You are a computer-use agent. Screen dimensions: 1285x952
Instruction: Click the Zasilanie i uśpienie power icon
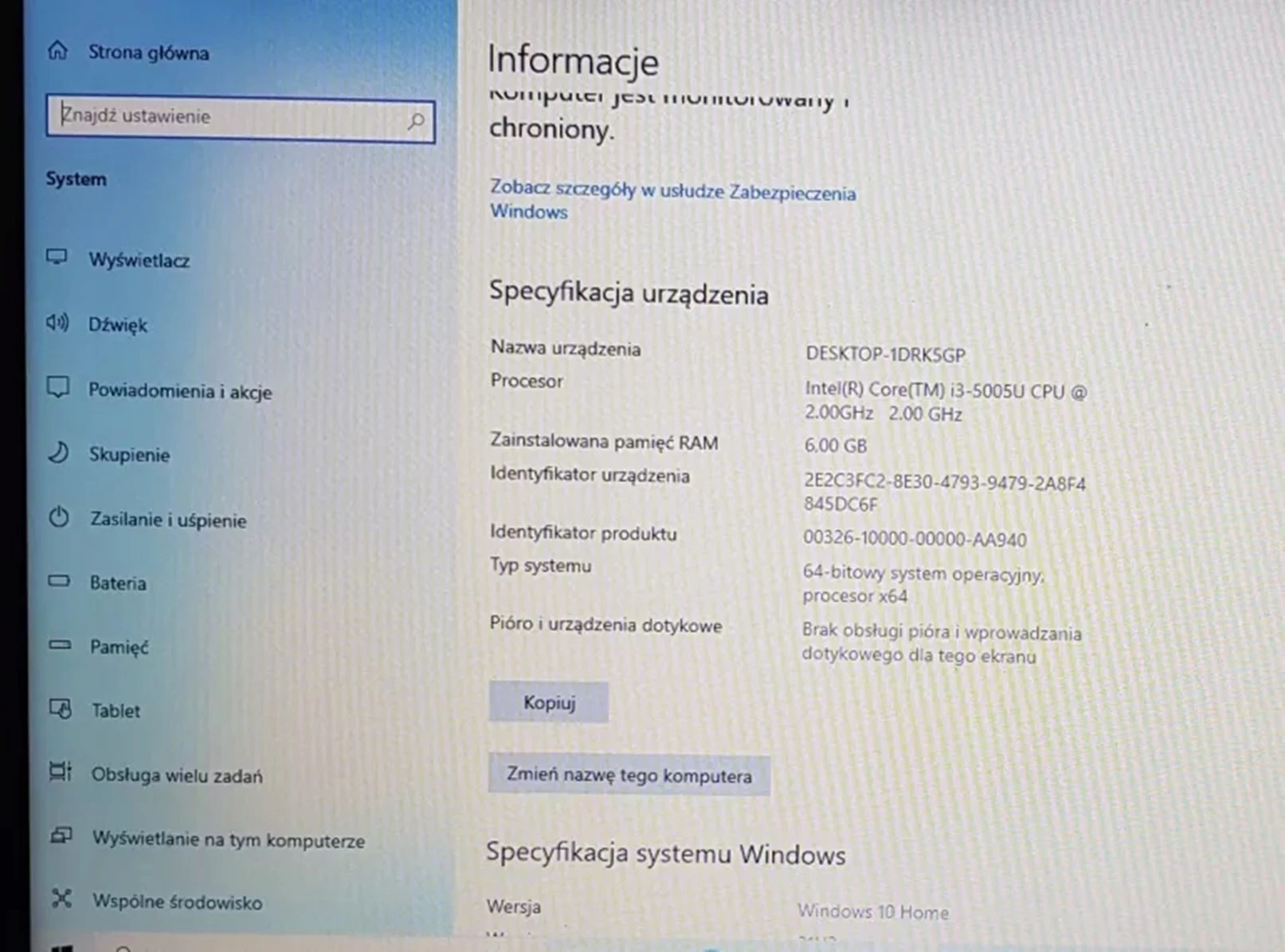click(x=59, y=518)
